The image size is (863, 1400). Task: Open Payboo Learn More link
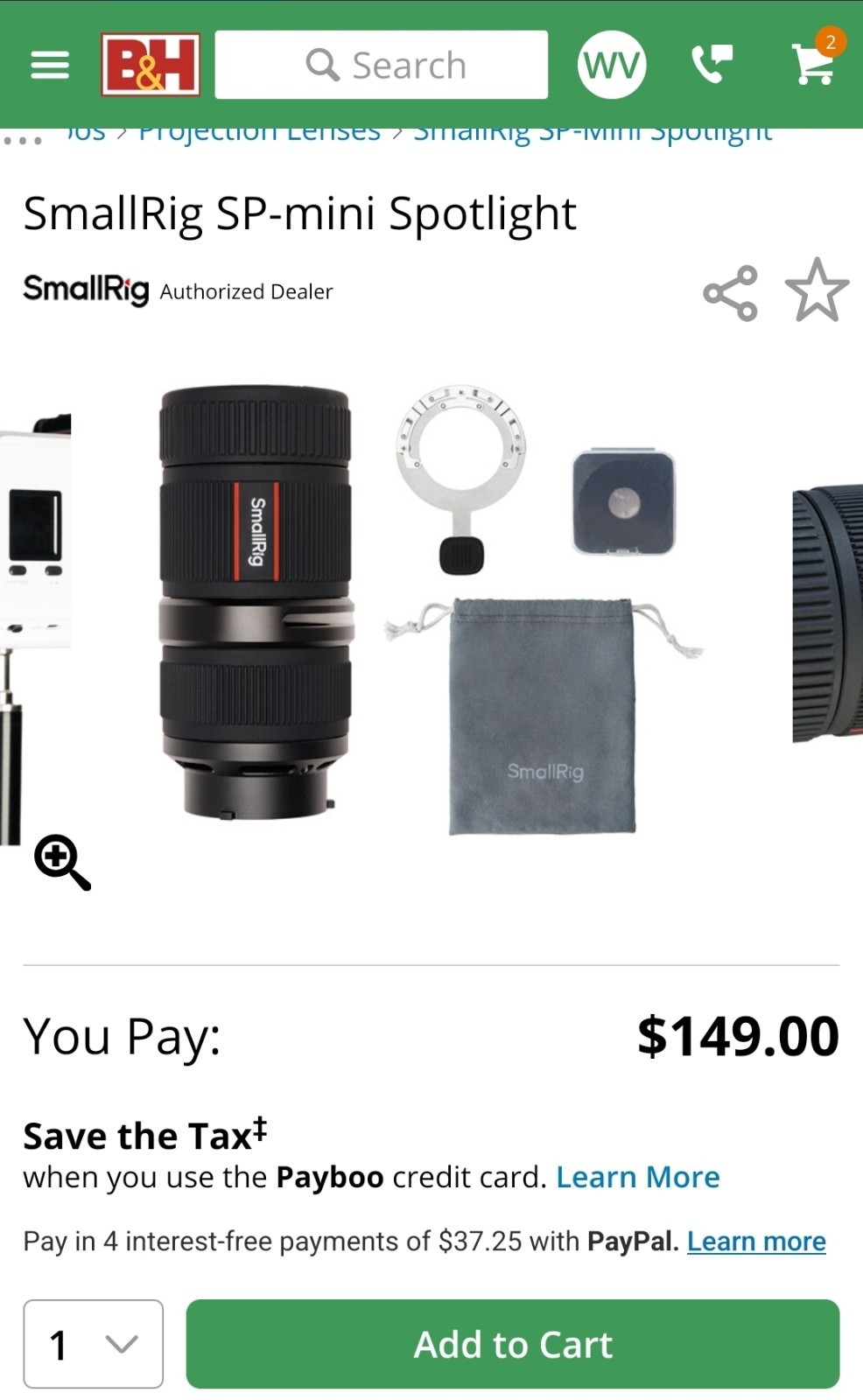tap(638, 1177)
